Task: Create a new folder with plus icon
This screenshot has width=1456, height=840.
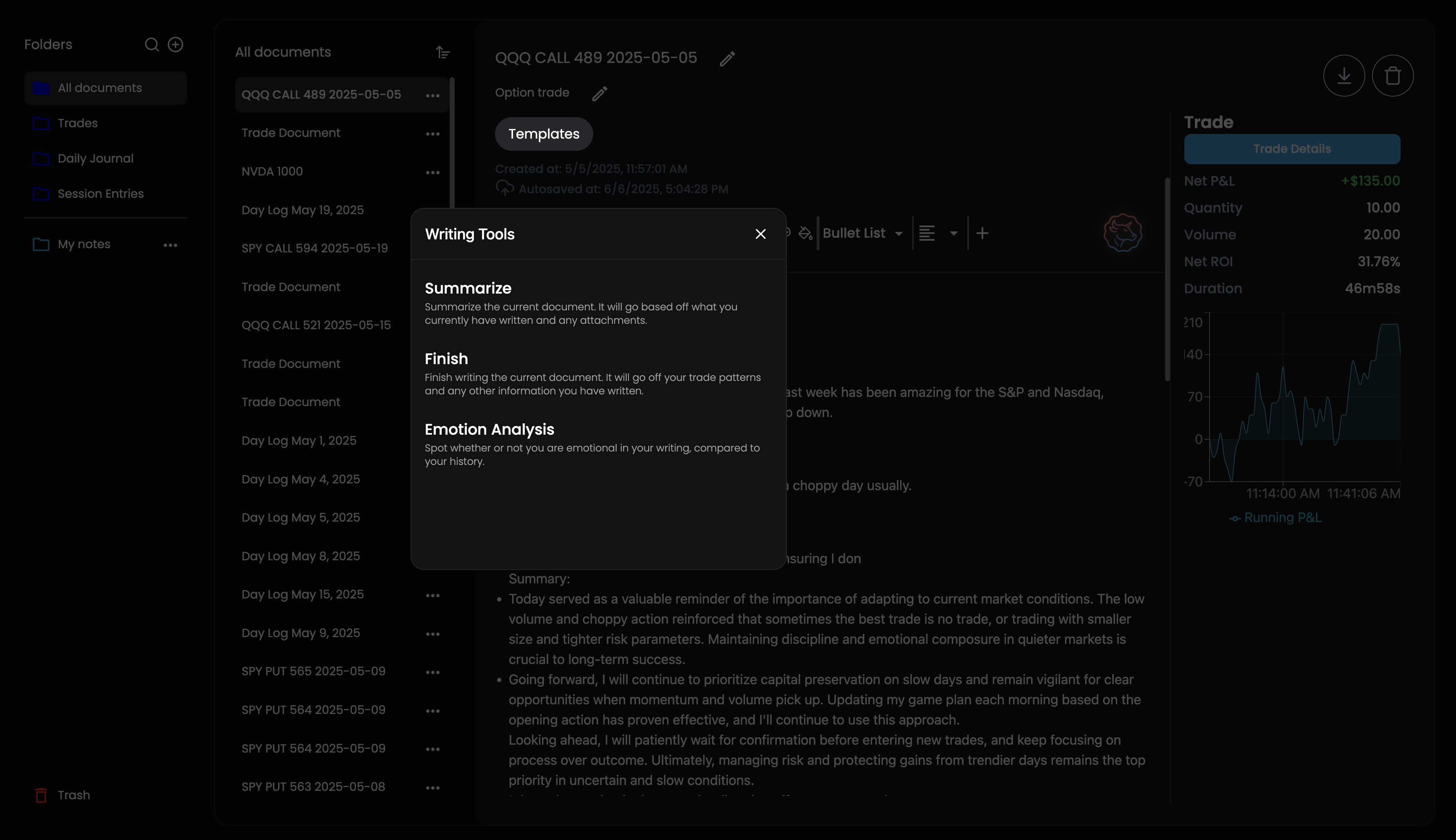Action: tap(176, 45)
